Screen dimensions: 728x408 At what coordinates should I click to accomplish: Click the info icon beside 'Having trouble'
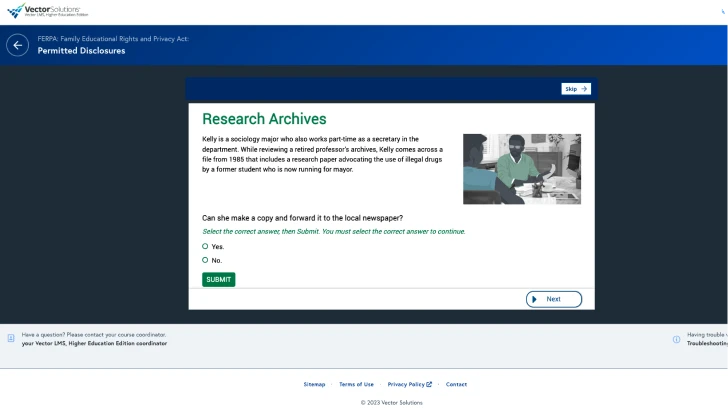[x=677, y=339]
